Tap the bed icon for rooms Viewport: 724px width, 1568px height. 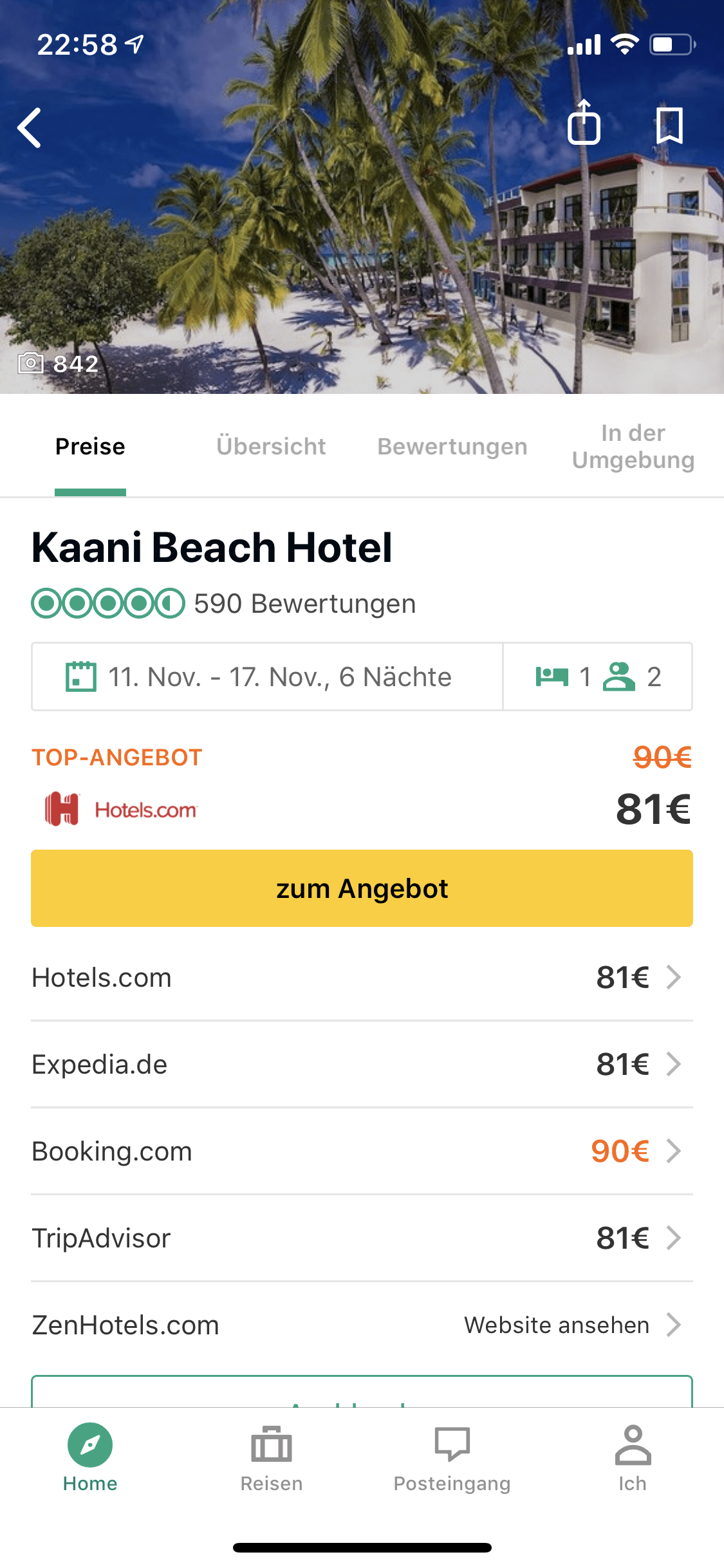552,677
